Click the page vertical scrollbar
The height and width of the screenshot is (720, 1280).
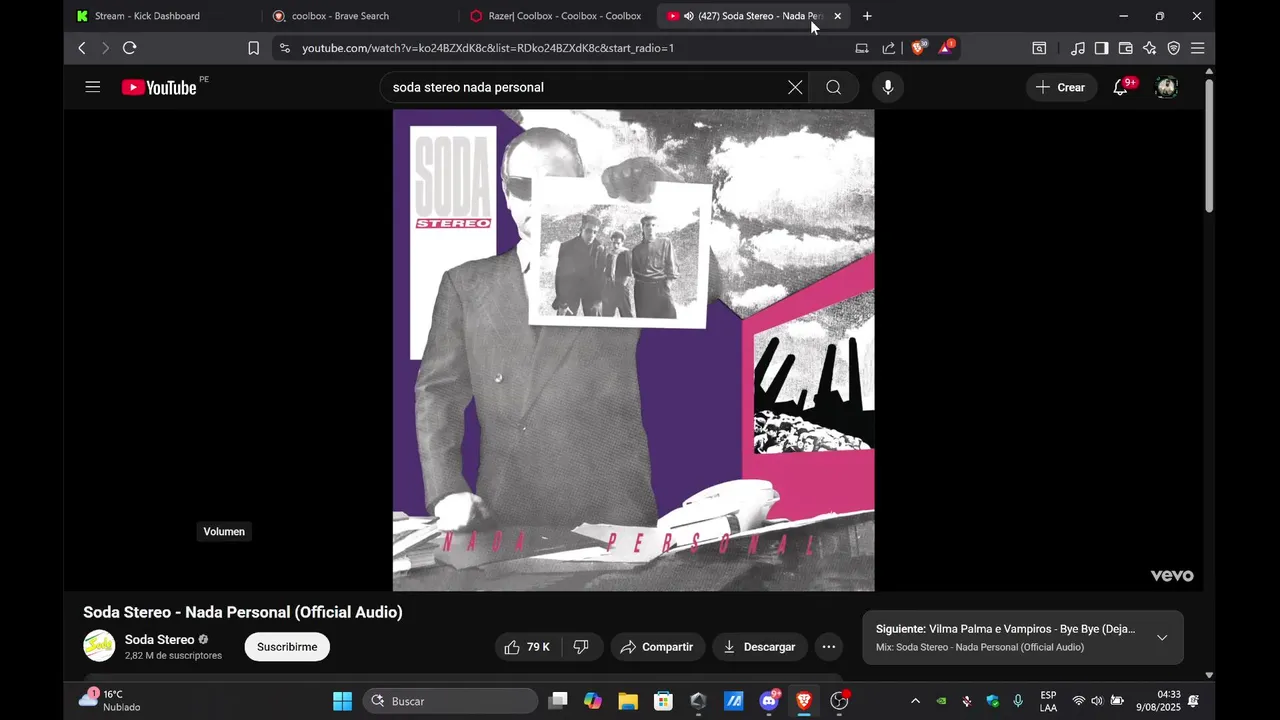pyautogui.click(x=1209, y=145)
